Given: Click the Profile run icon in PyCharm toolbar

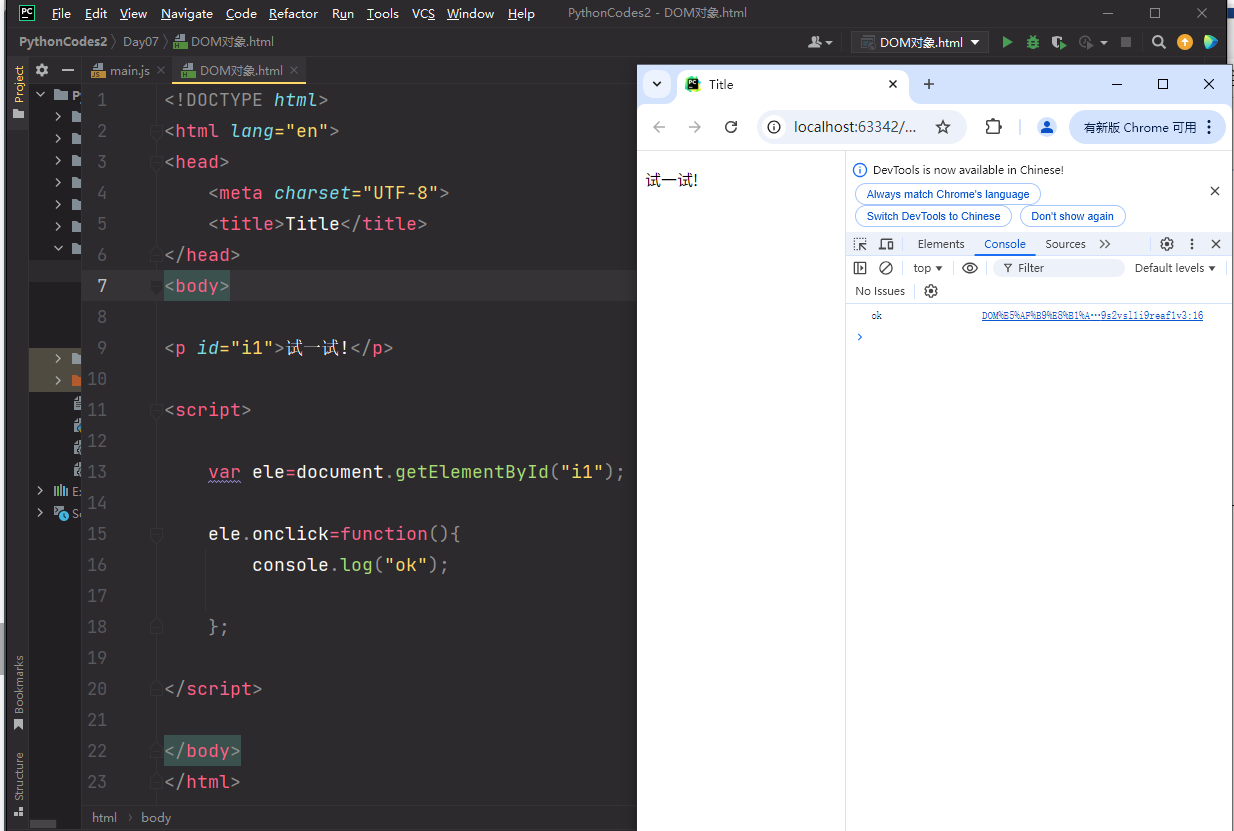Looking at the screenshot, I should pos(1086,42).
